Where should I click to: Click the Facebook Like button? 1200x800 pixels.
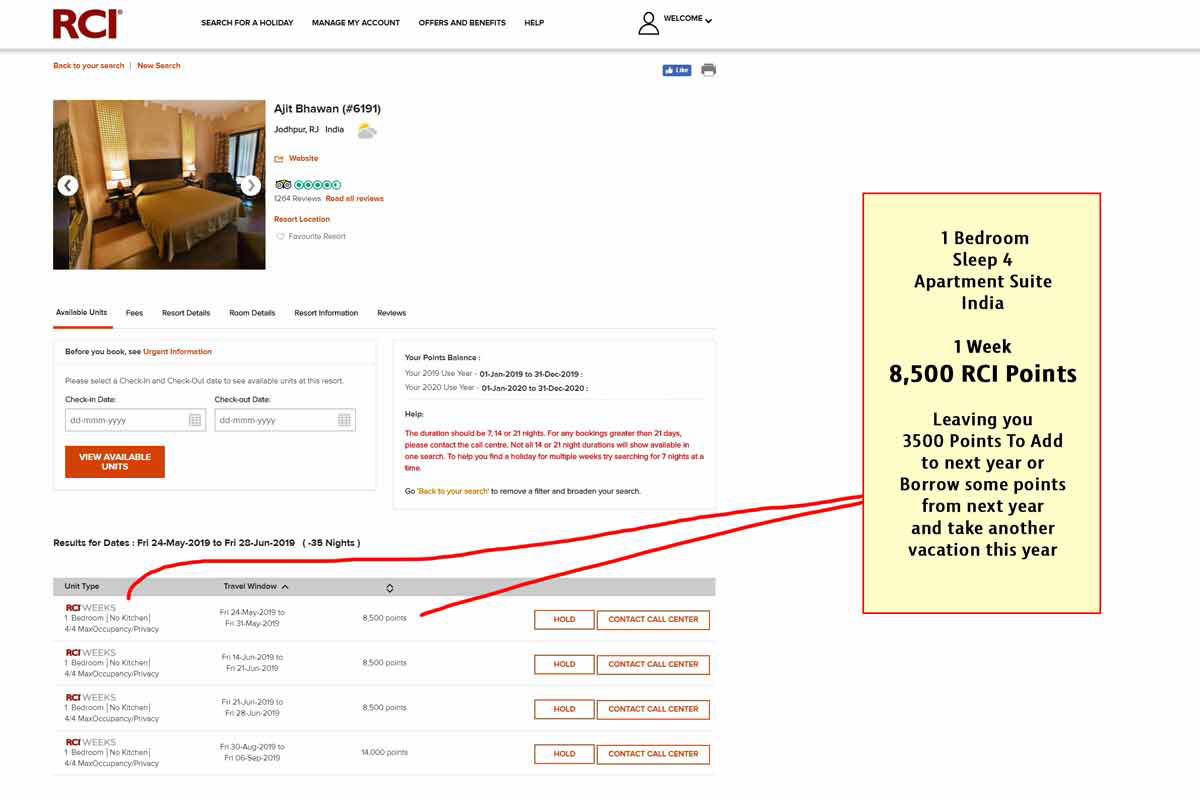coord(677,70)
